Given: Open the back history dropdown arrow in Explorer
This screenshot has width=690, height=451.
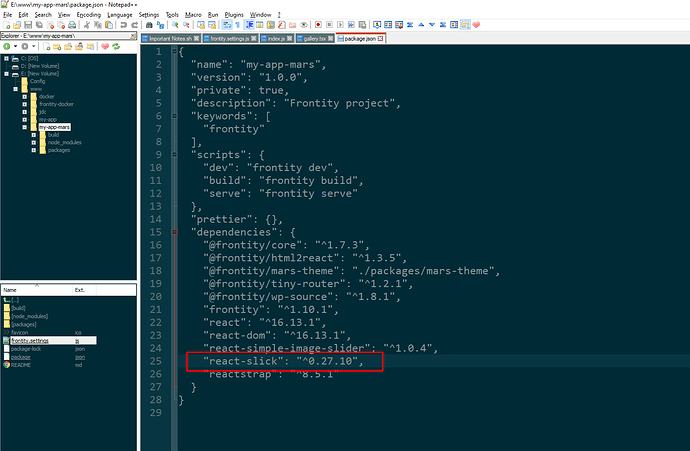Looking at the screenshot, I should (x=16, y=46).
